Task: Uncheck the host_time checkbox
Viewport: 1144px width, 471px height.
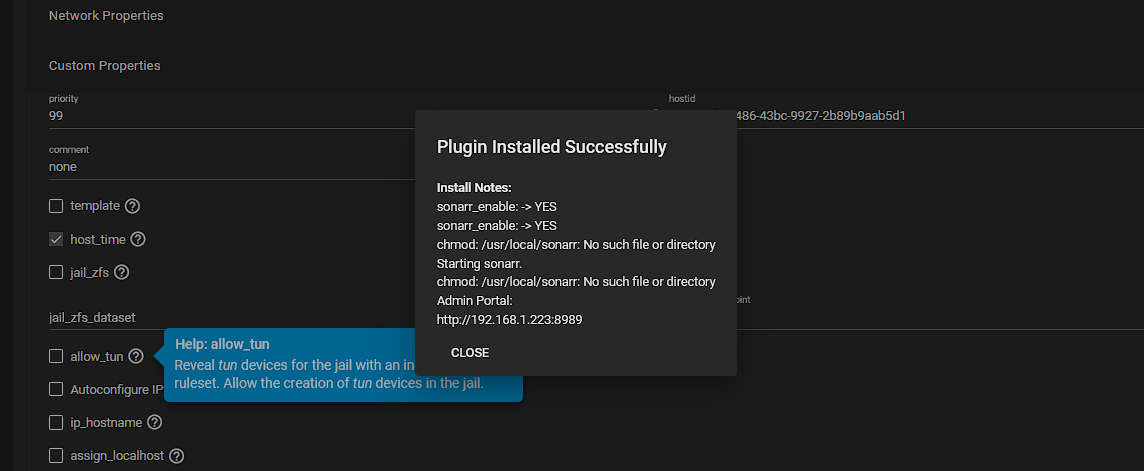Action: [x=56, y=239]
